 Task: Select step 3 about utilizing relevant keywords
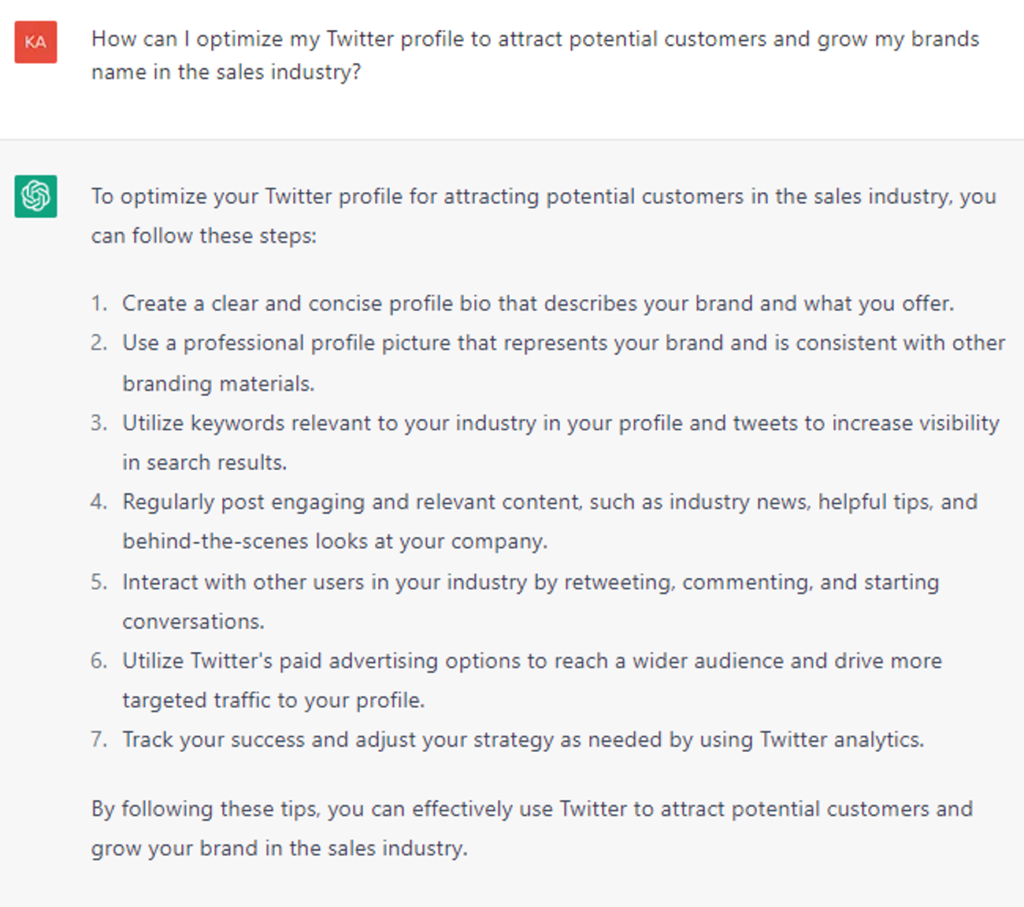[x=560, y=442]
